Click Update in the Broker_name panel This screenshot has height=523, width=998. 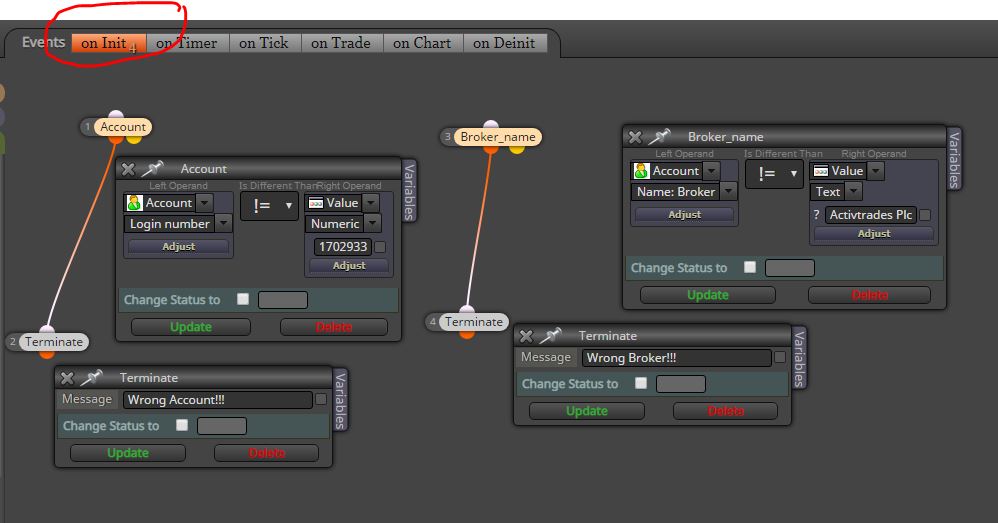708,295
